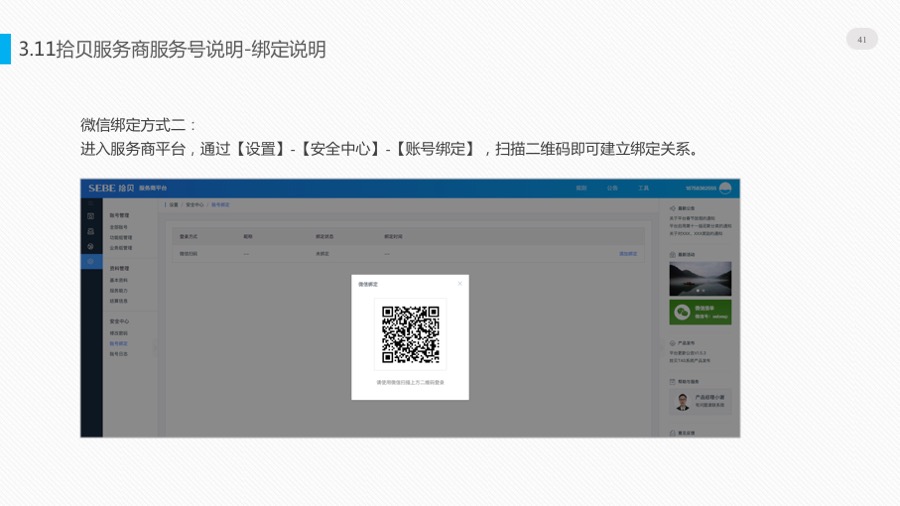Click the 绑定时间 column header
Viewport: 900px width, 506px height.
point(393,236)
